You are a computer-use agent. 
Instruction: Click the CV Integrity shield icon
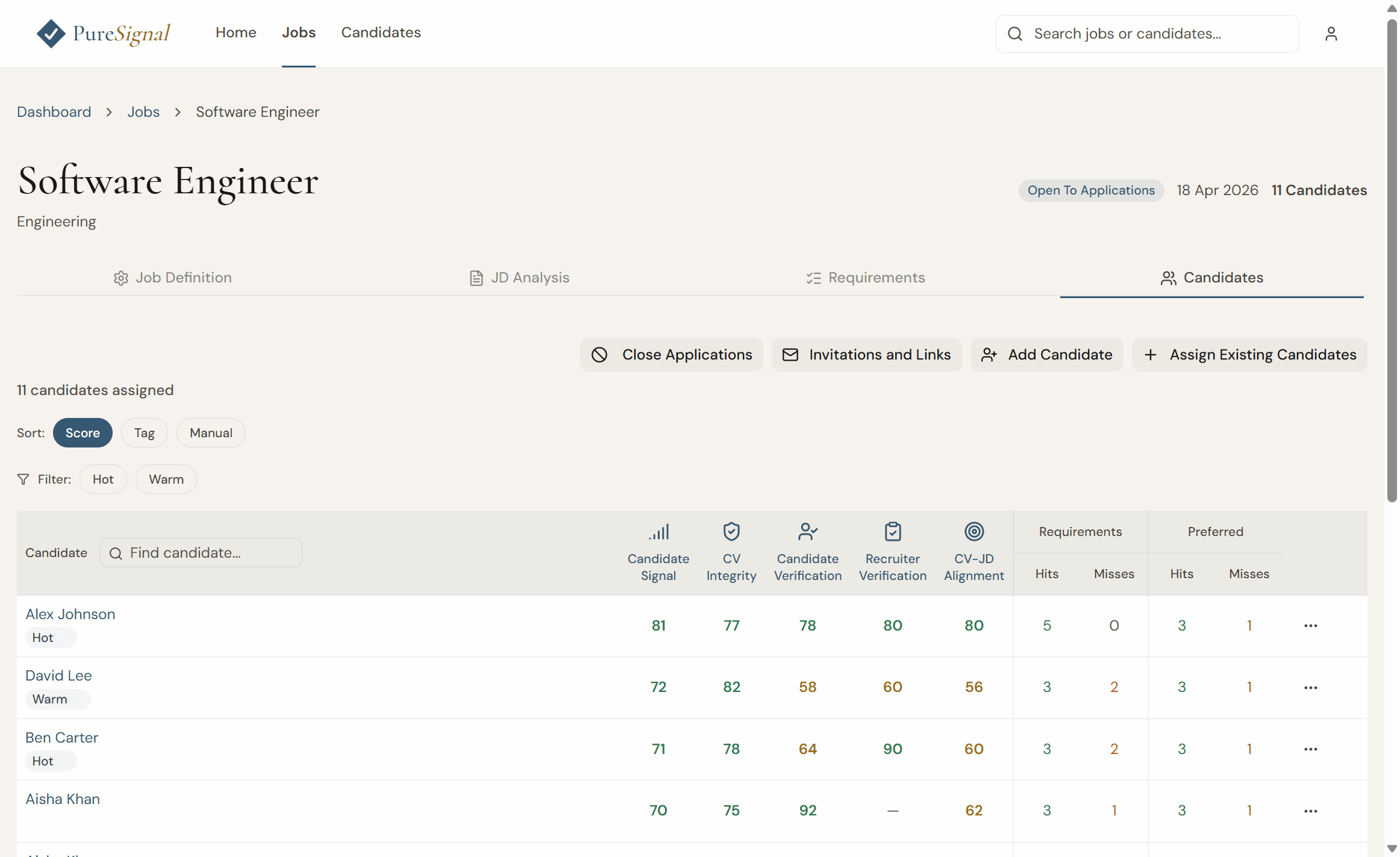point(731,532)
